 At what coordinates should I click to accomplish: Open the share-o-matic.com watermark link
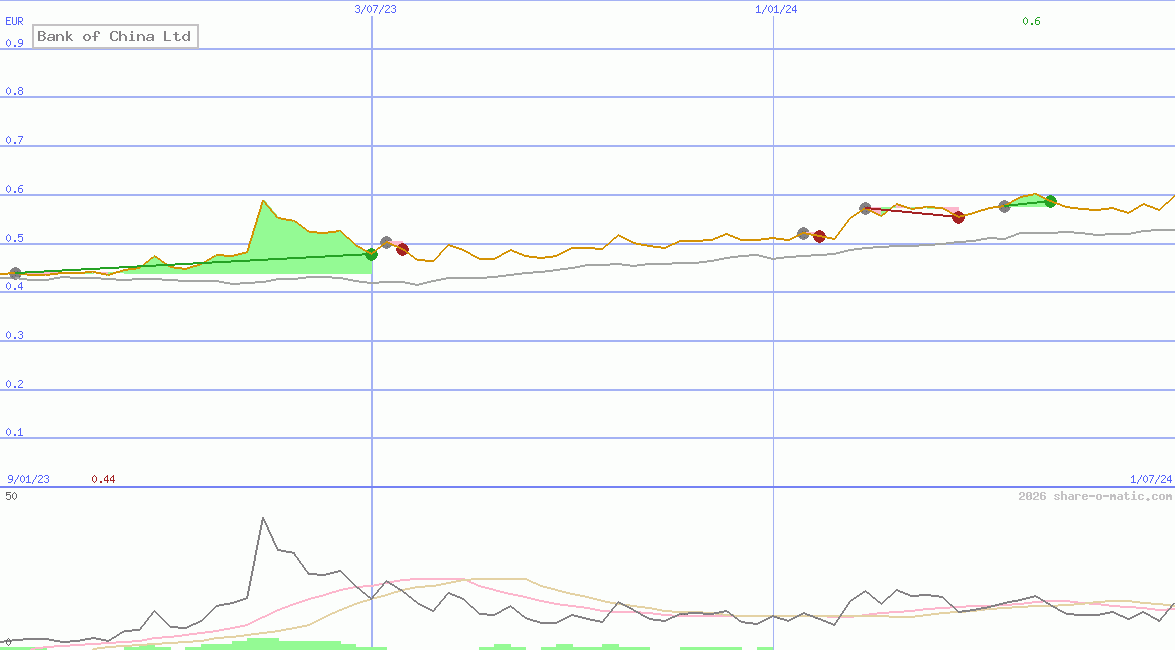pos(1093,493)
